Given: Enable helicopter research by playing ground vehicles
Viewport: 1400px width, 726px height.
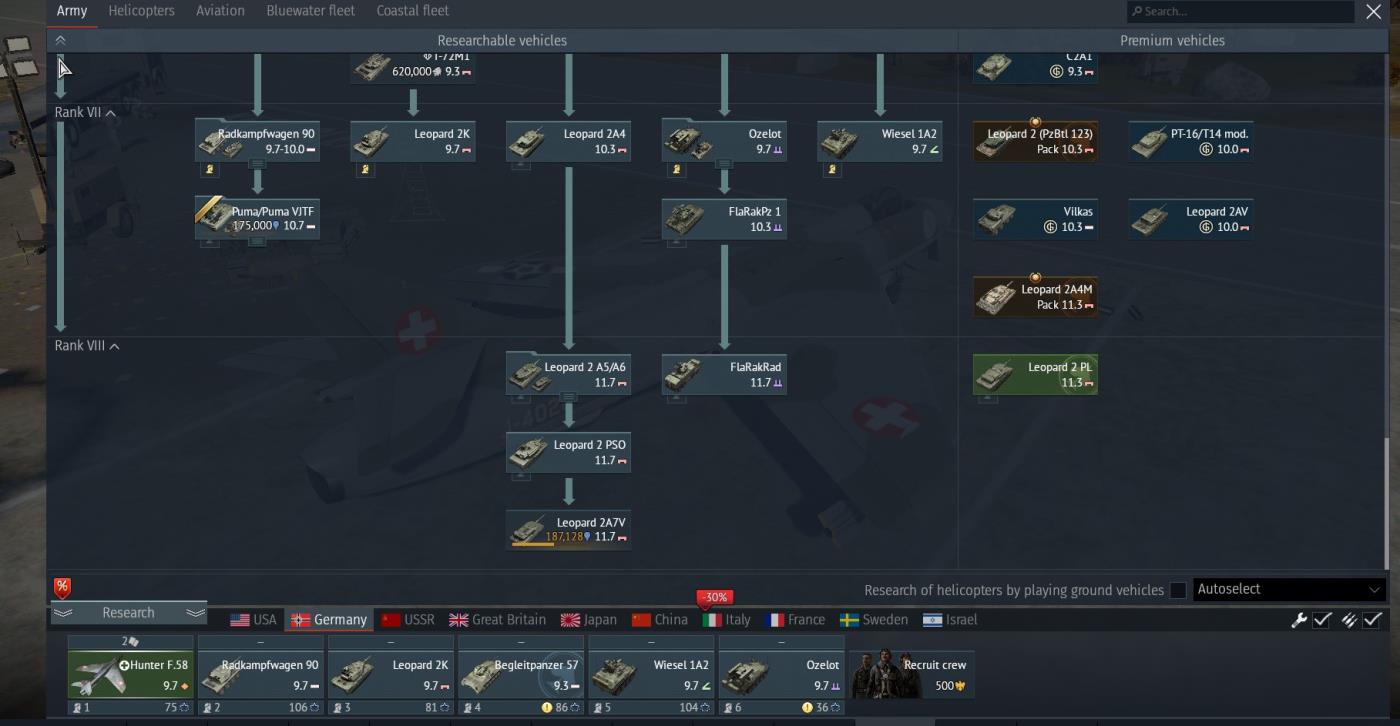Looking at the screenshot, I should pos(1178,590).
